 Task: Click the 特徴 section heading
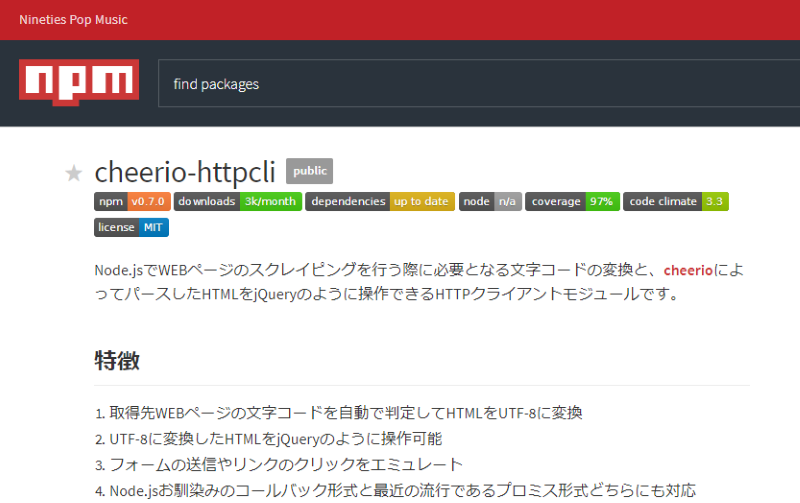pyautogui.click(x=117, y=361)
